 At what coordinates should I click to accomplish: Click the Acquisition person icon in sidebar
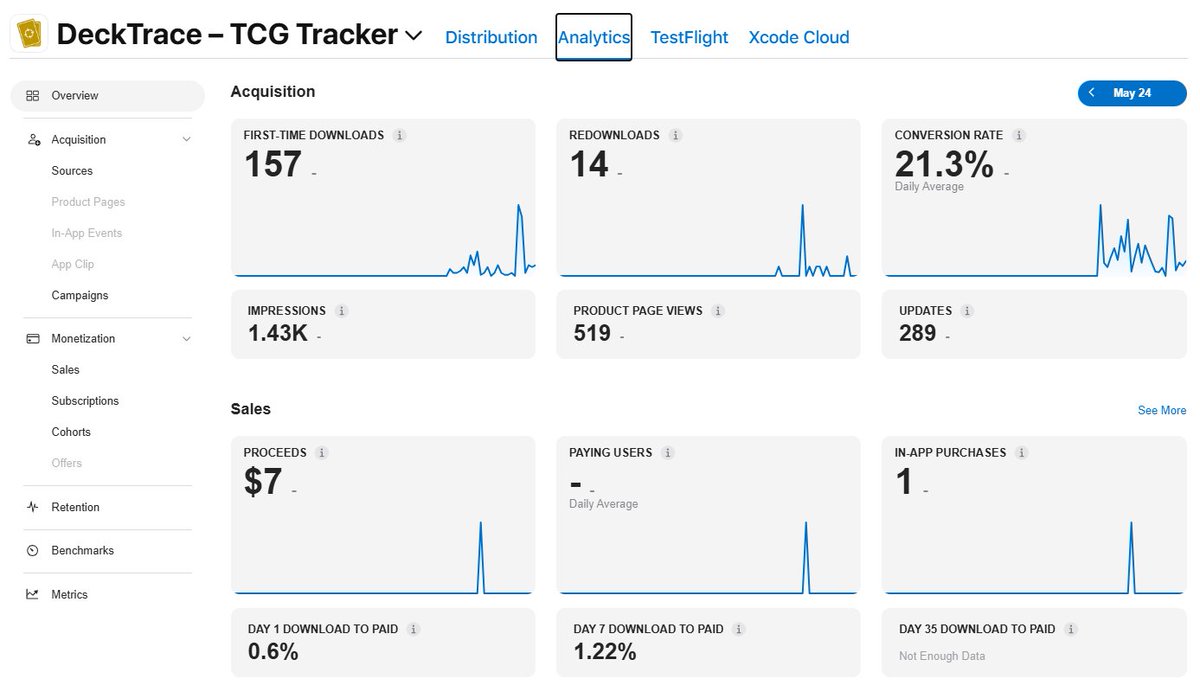tap(33, 140)
